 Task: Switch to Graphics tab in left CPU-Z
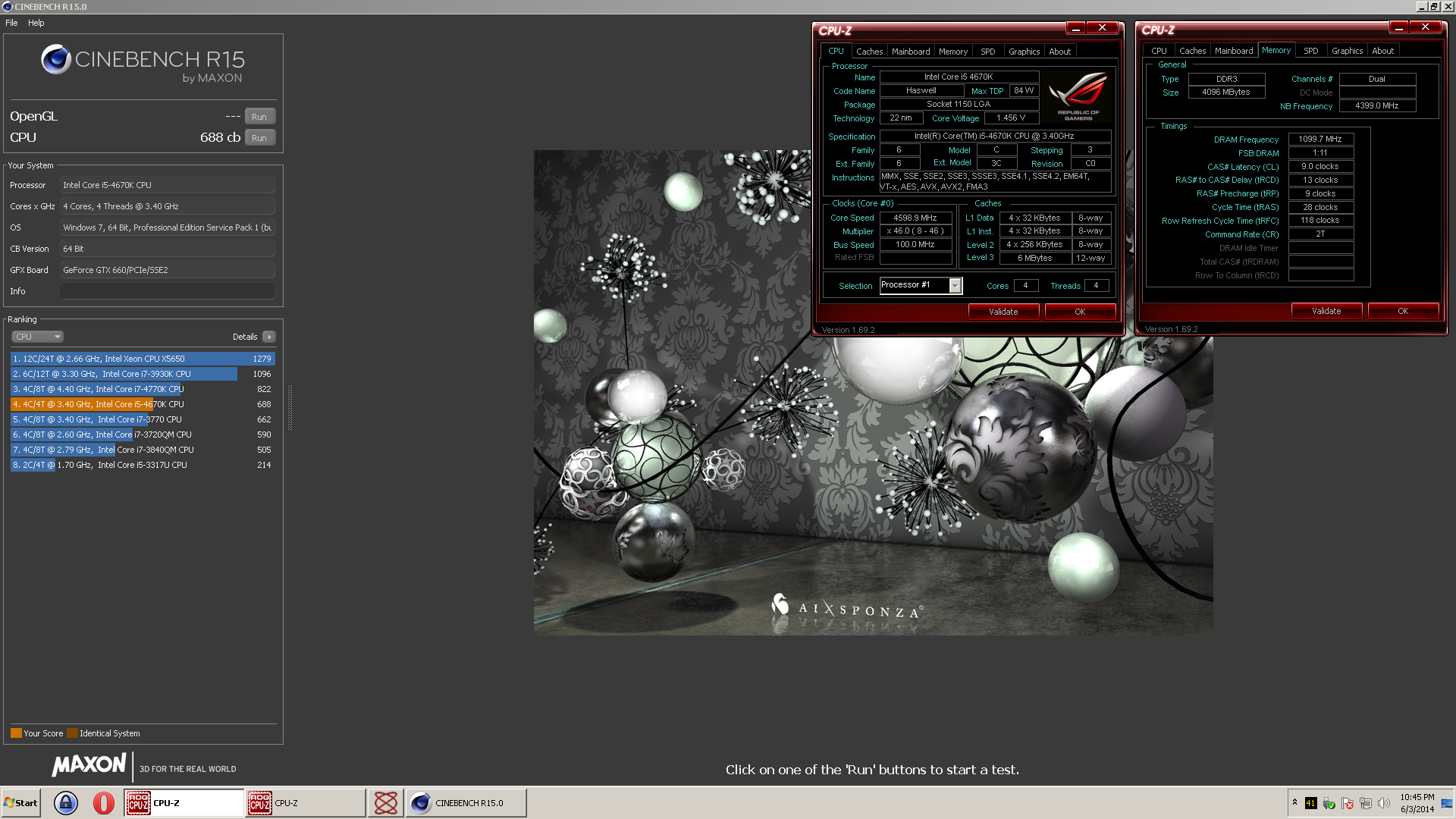(x=1024, y=52)
